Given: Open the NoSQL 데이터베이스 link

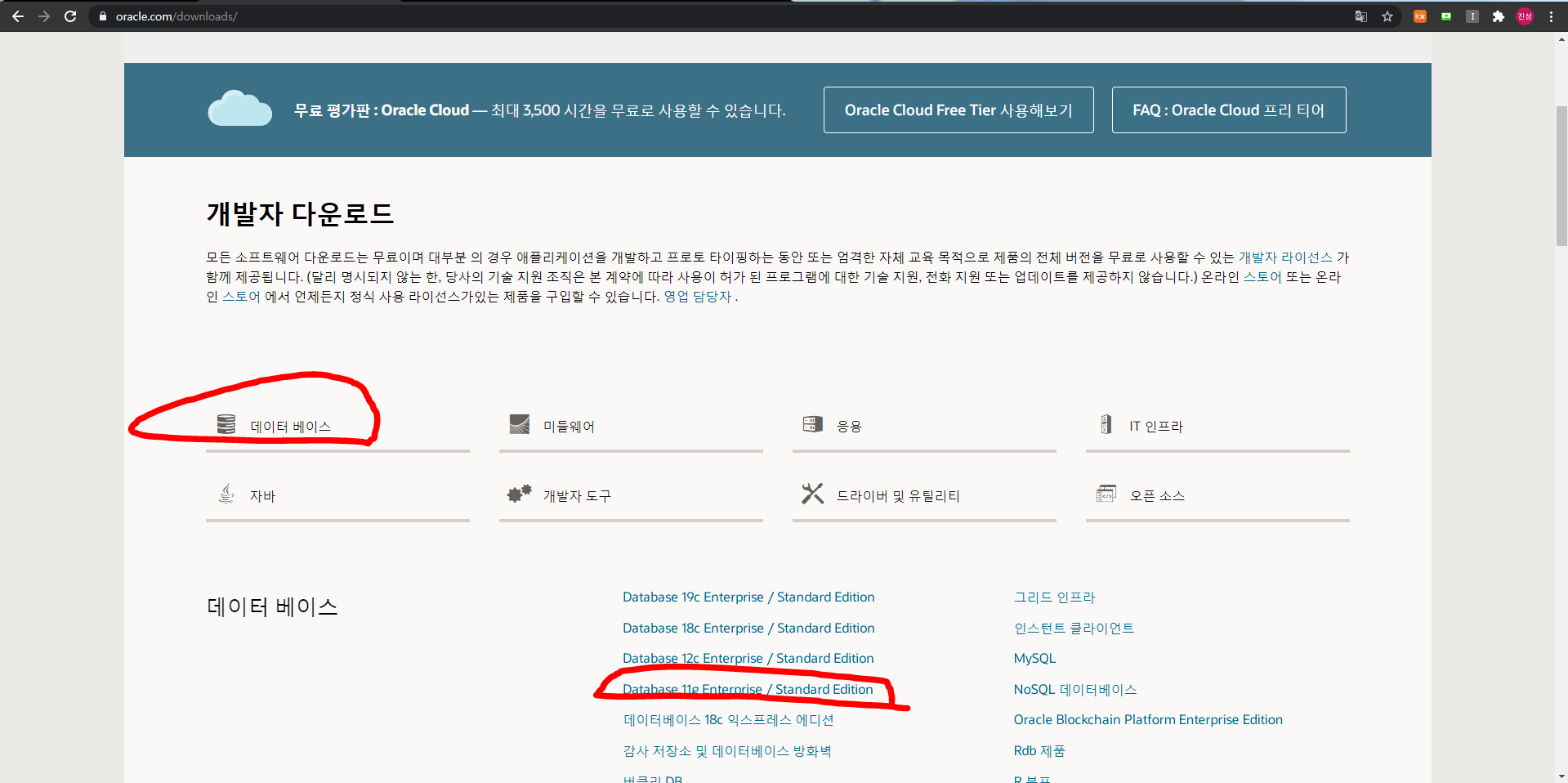Looking at the screenshot, I should point(1075,690).
